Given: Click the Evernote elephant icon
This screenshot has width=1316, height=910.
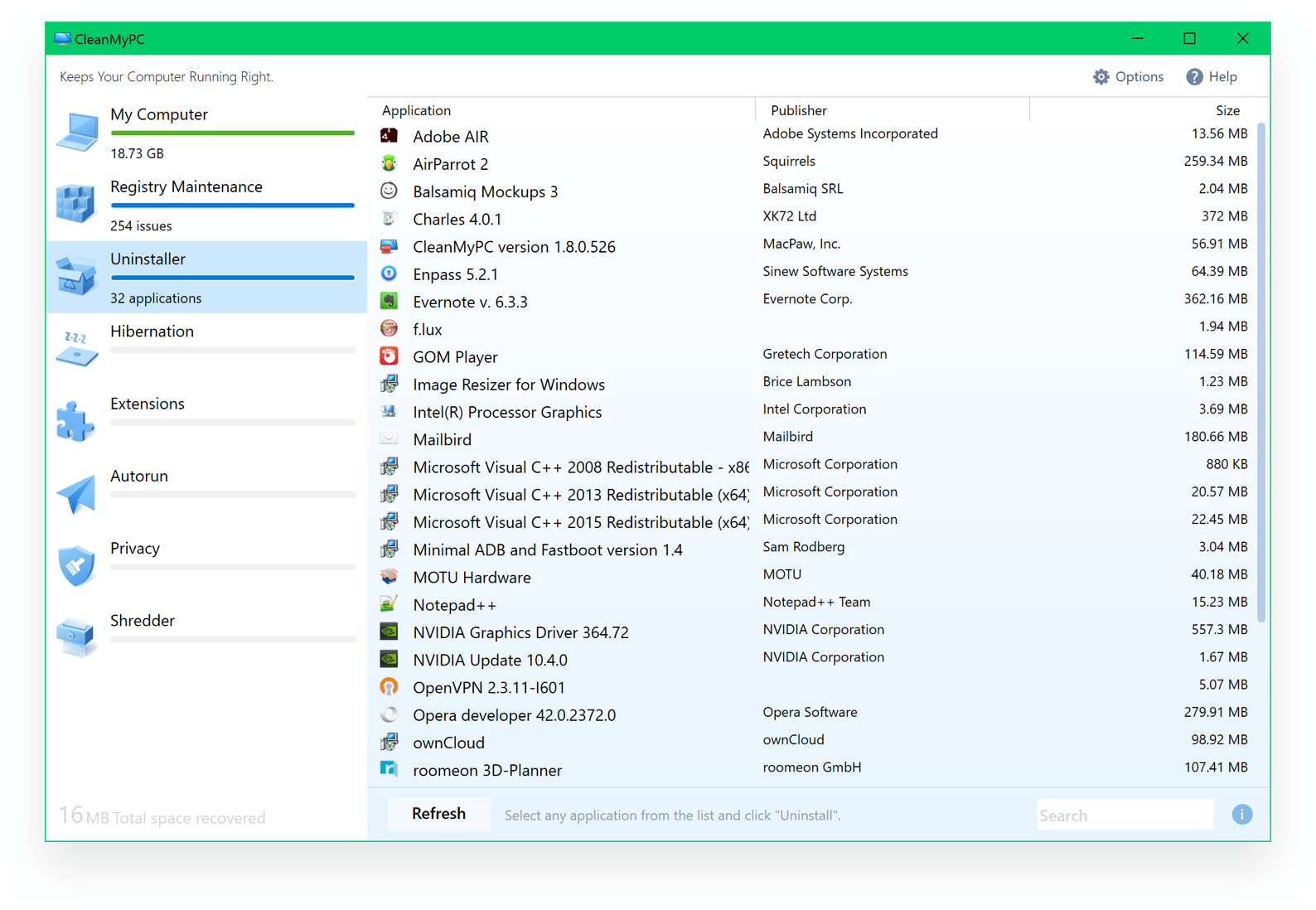Looking at the screenshot, I should point(389,301).
